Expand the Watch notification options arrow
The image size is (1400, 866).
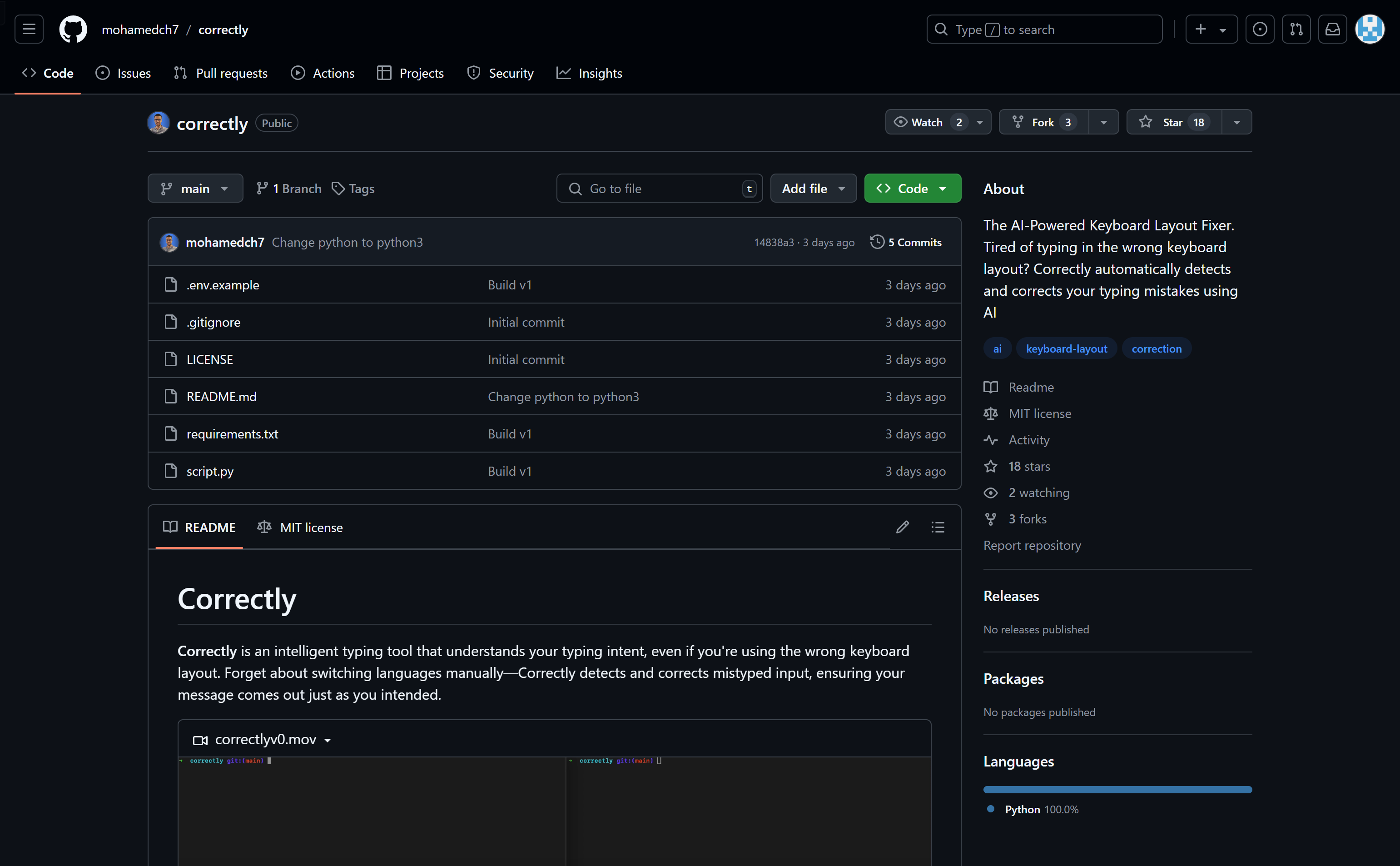(x=980, y=123)
